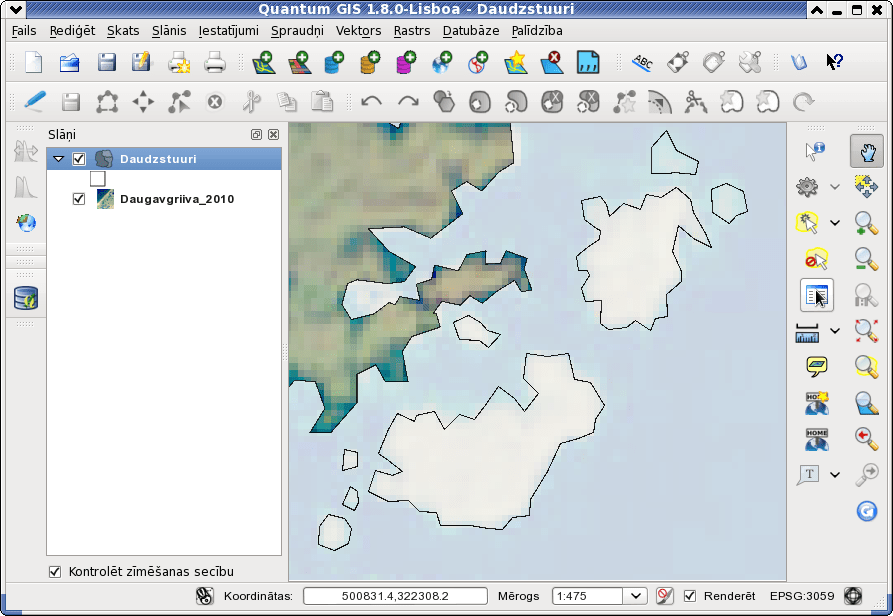Screen dimensions: 893x616
Task: Click the Pan Map to Selection icon
Action: click(866, 187)
